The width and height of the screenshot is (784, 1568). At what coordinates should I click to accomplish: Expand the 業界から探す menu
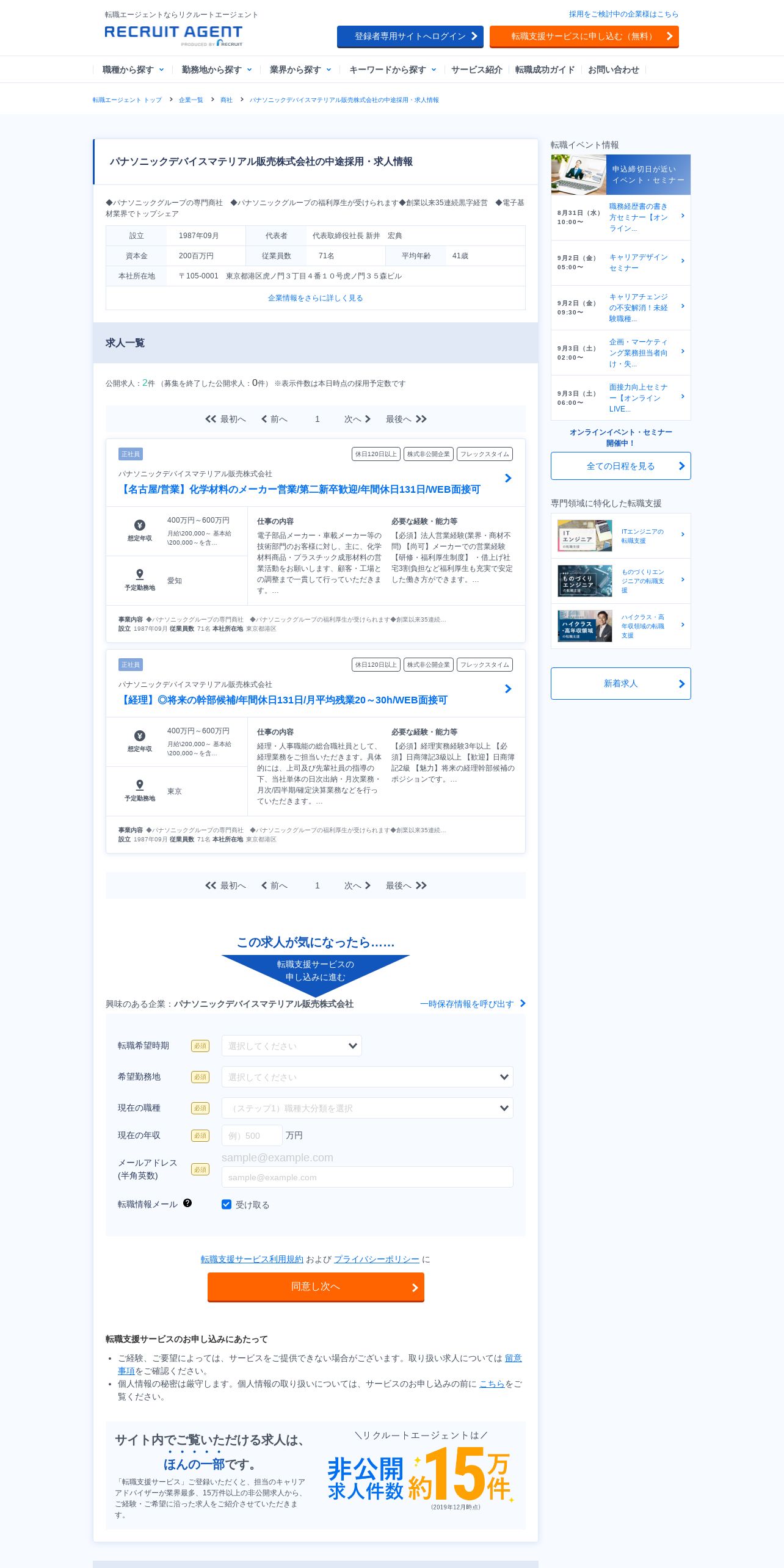coord(300,70)
